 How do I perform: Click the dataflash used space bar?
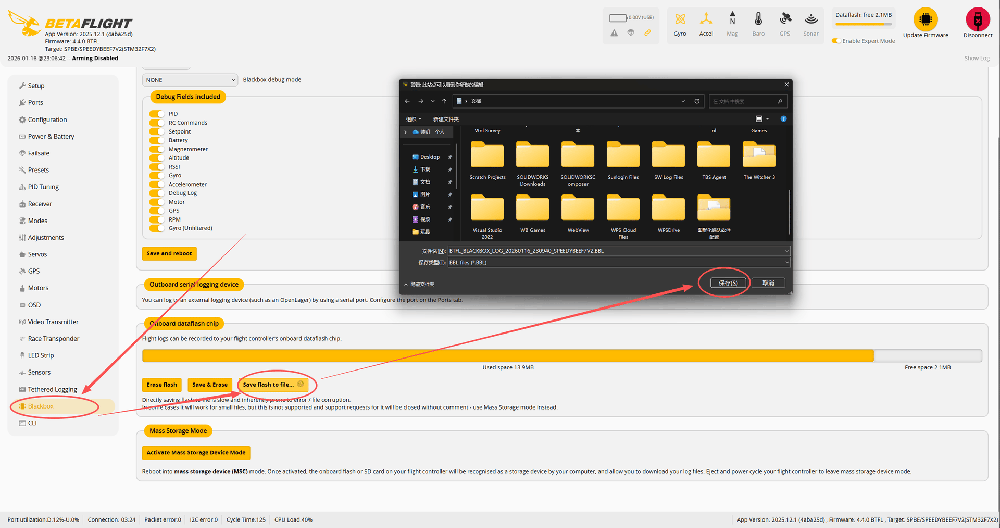coord(508,356)
